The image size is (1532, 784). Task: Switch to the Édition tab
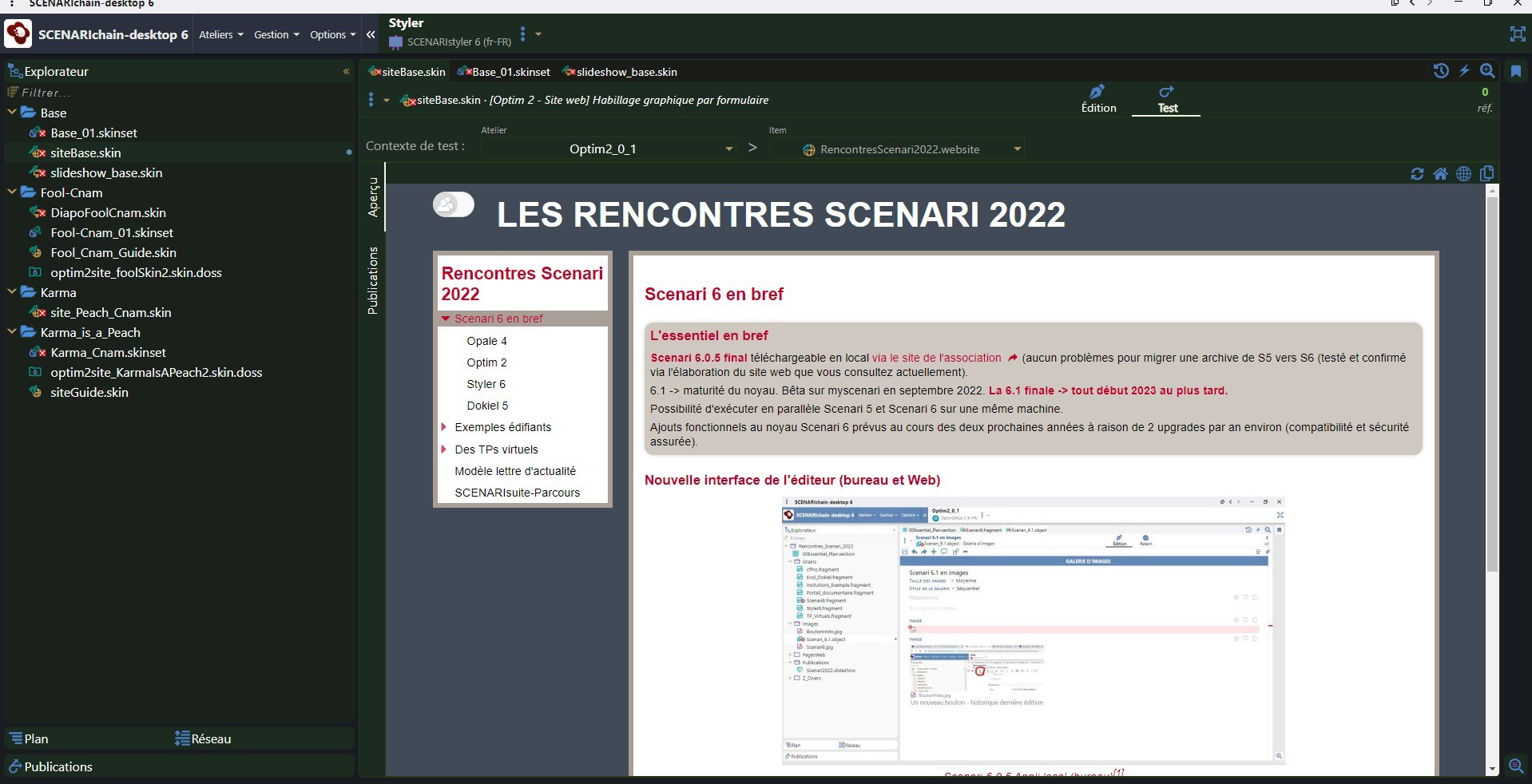1098,100
